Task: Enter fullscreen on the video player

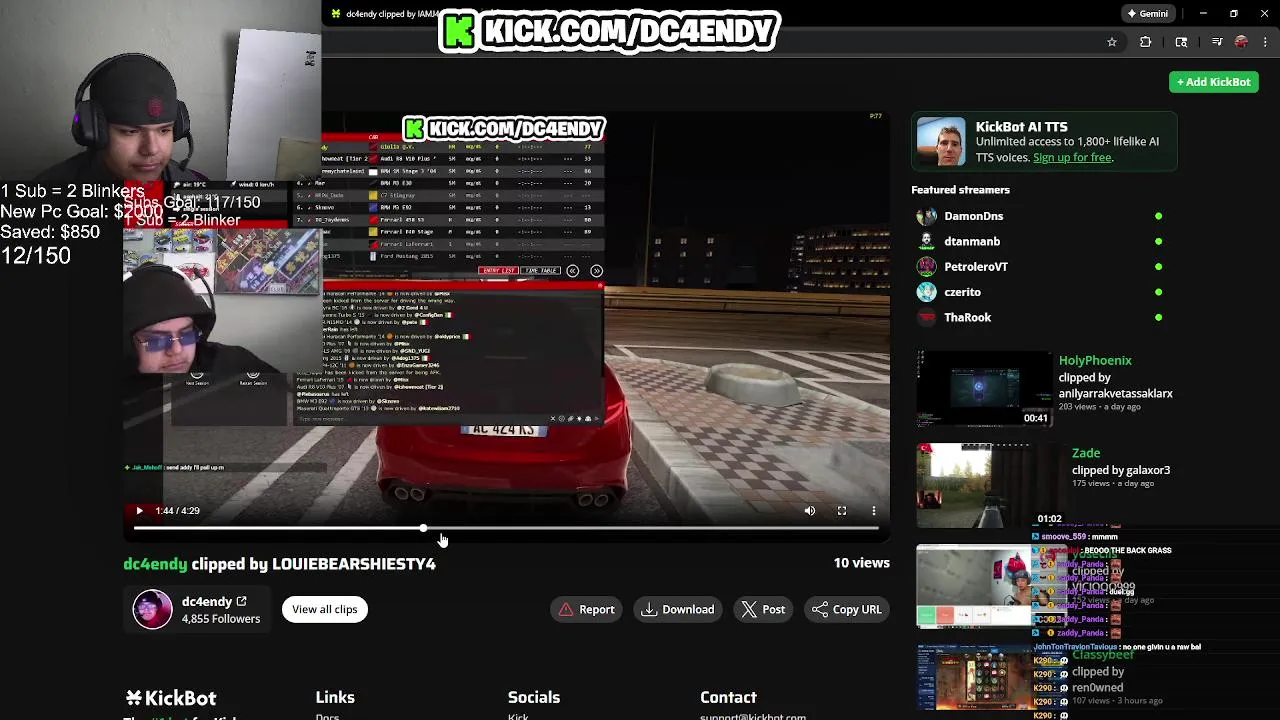Action: click(842, 511)
